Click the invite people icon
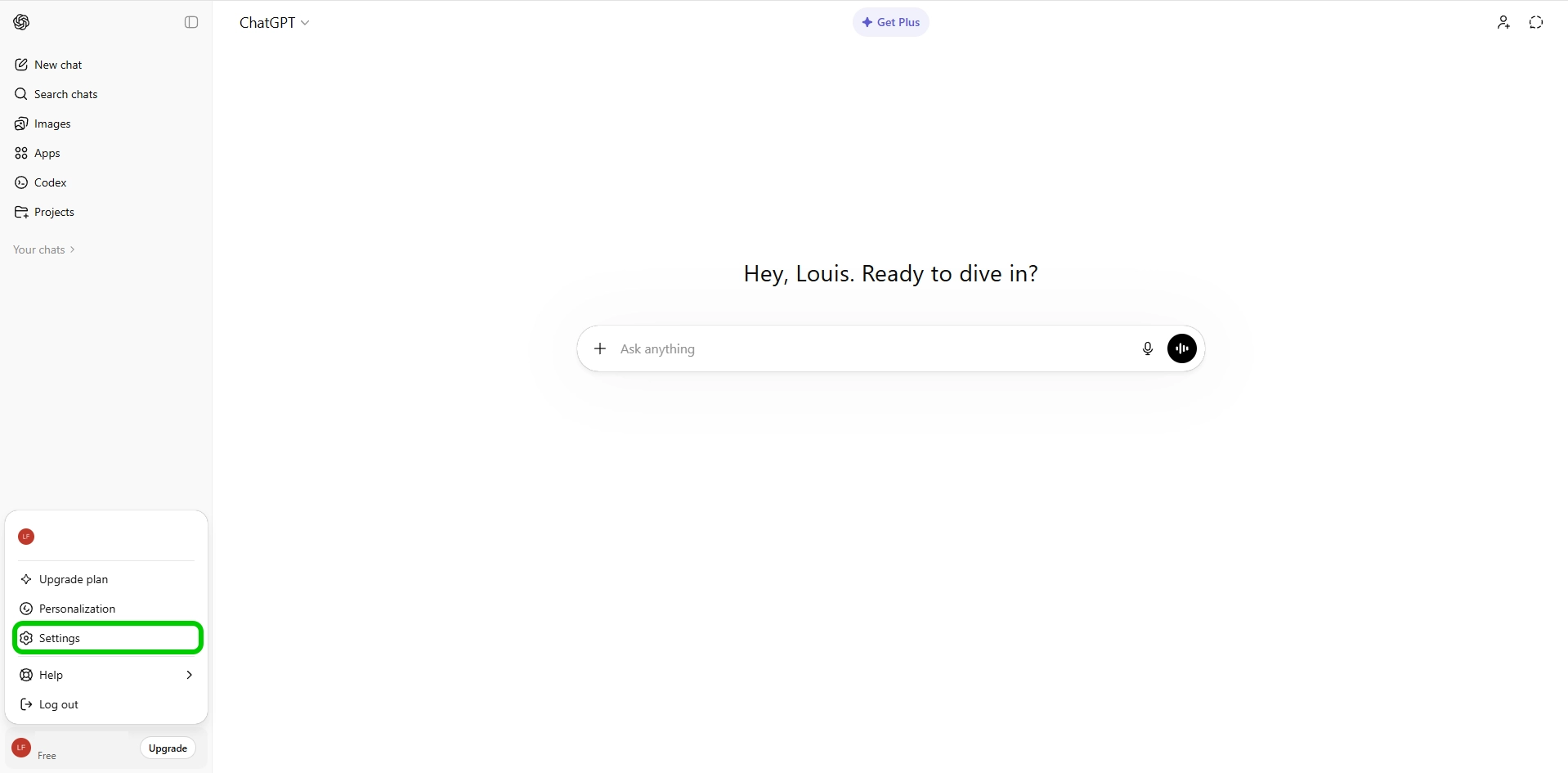Image resolution: width=1568 pixels, height=773 pixels. pyautogui.click(x=1503, y=22)
